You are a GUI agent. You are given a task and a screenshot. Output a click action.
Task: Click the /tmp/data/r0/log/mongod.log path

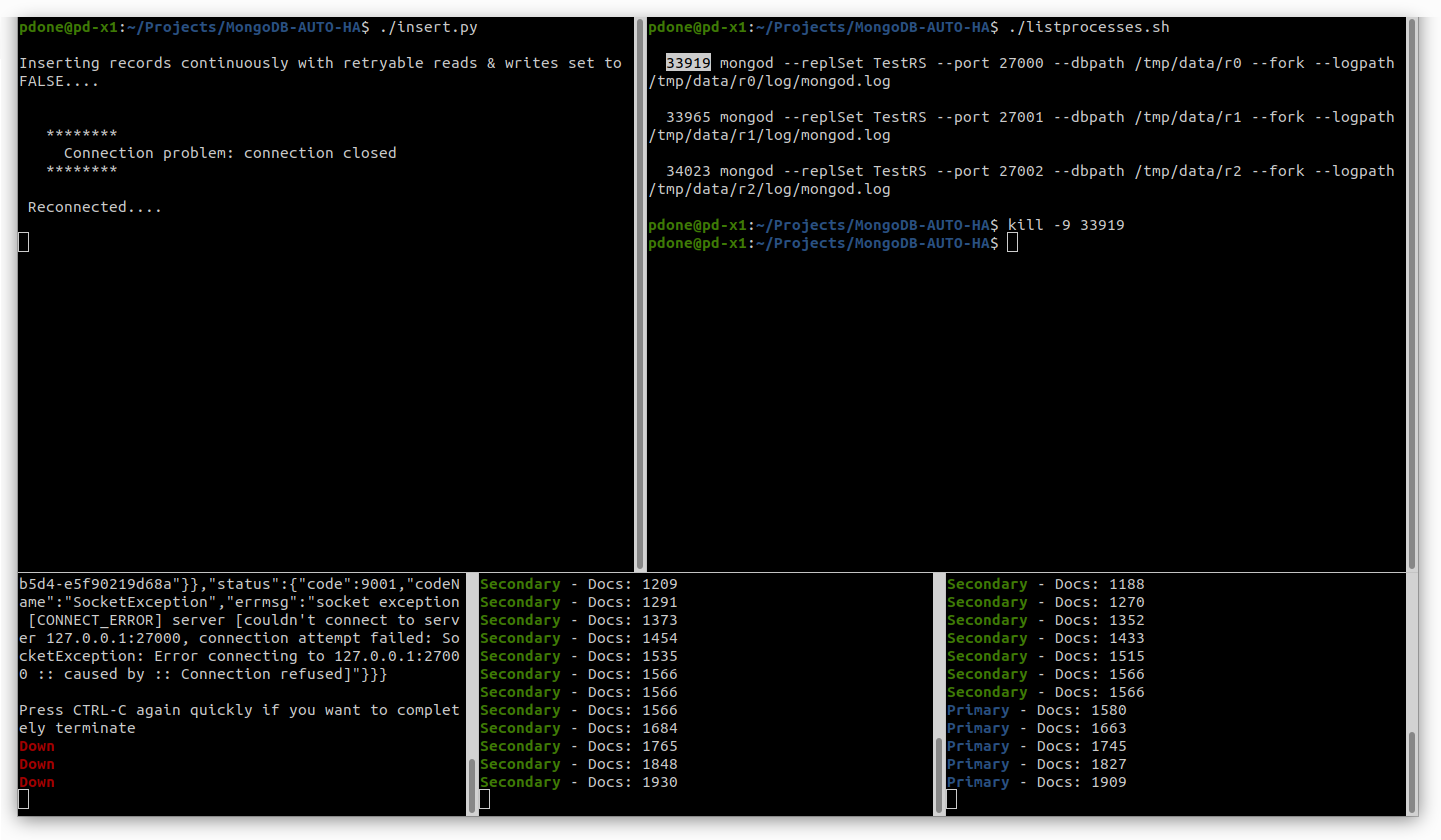coord(769,81)
